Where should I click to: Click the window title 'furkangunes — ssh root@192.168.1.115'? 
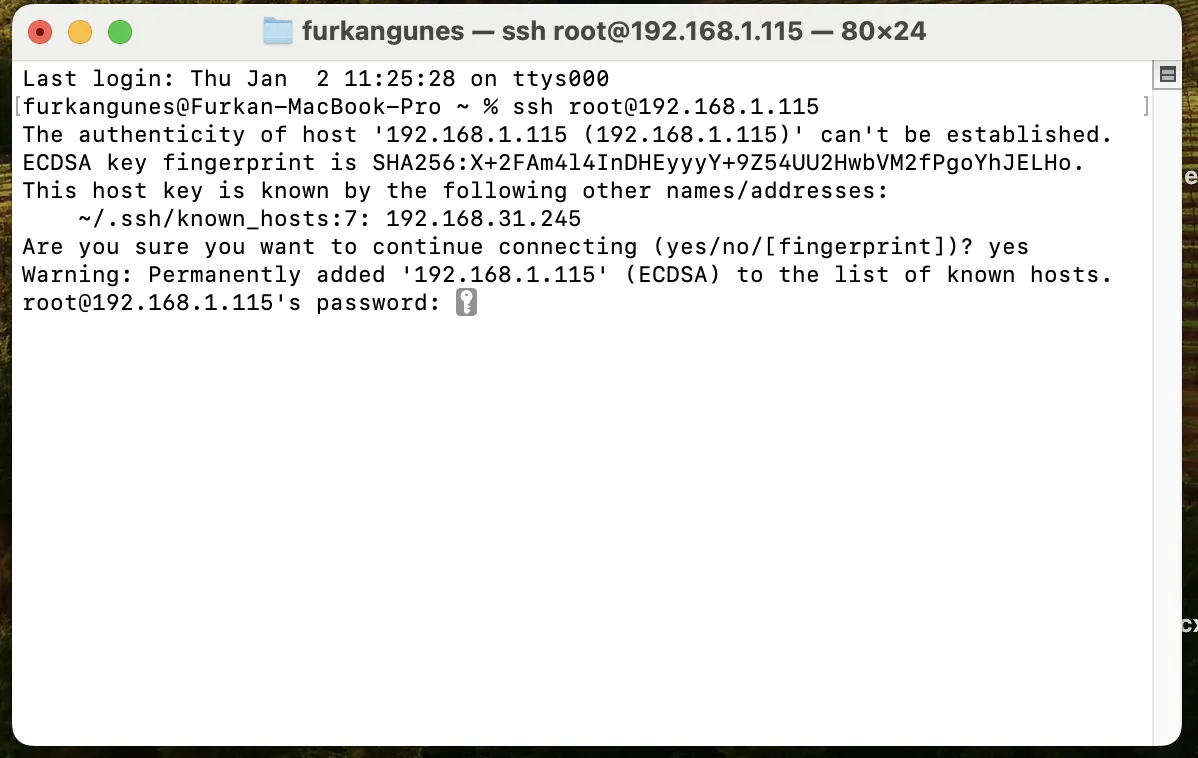[552, 31]
